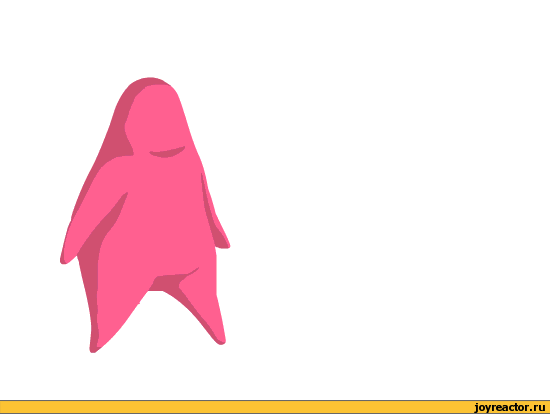Click the joyreactor.ru watermark text
Image resolution: width=550 pixels, height=414 pixels.
510,407
